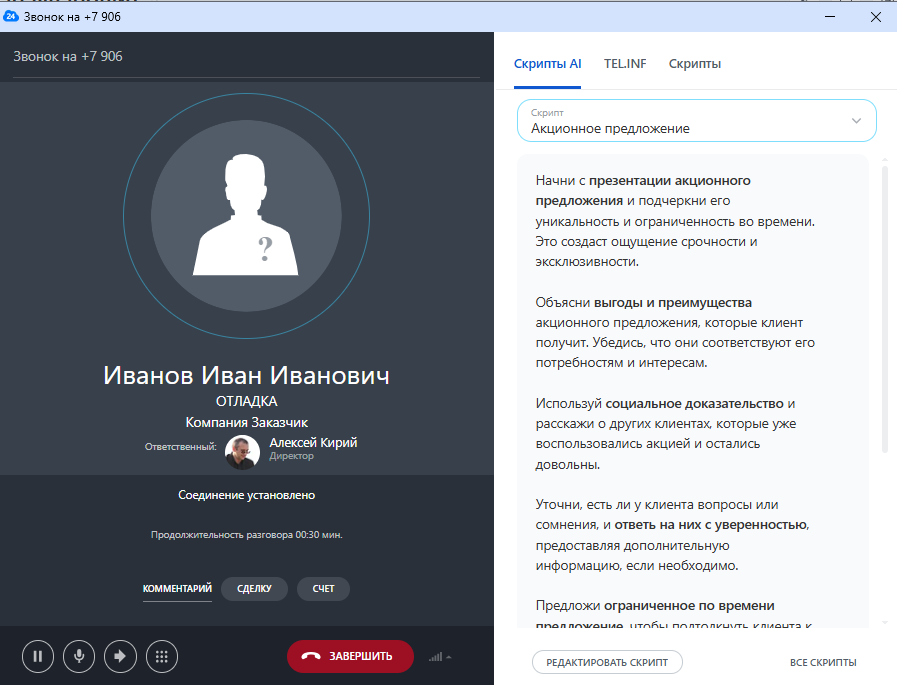Open the Скрипты tab
897x685 pixels.
pyautogui.click(x=694, y=64)
